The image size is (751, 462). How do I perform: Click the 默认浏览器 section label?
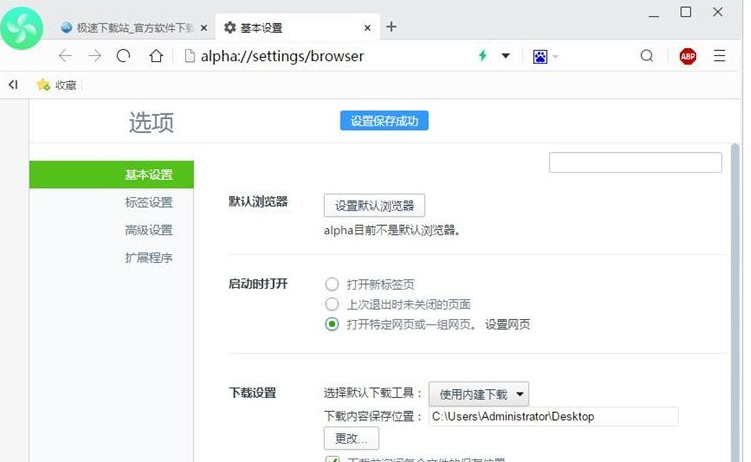tap(258, 202)
